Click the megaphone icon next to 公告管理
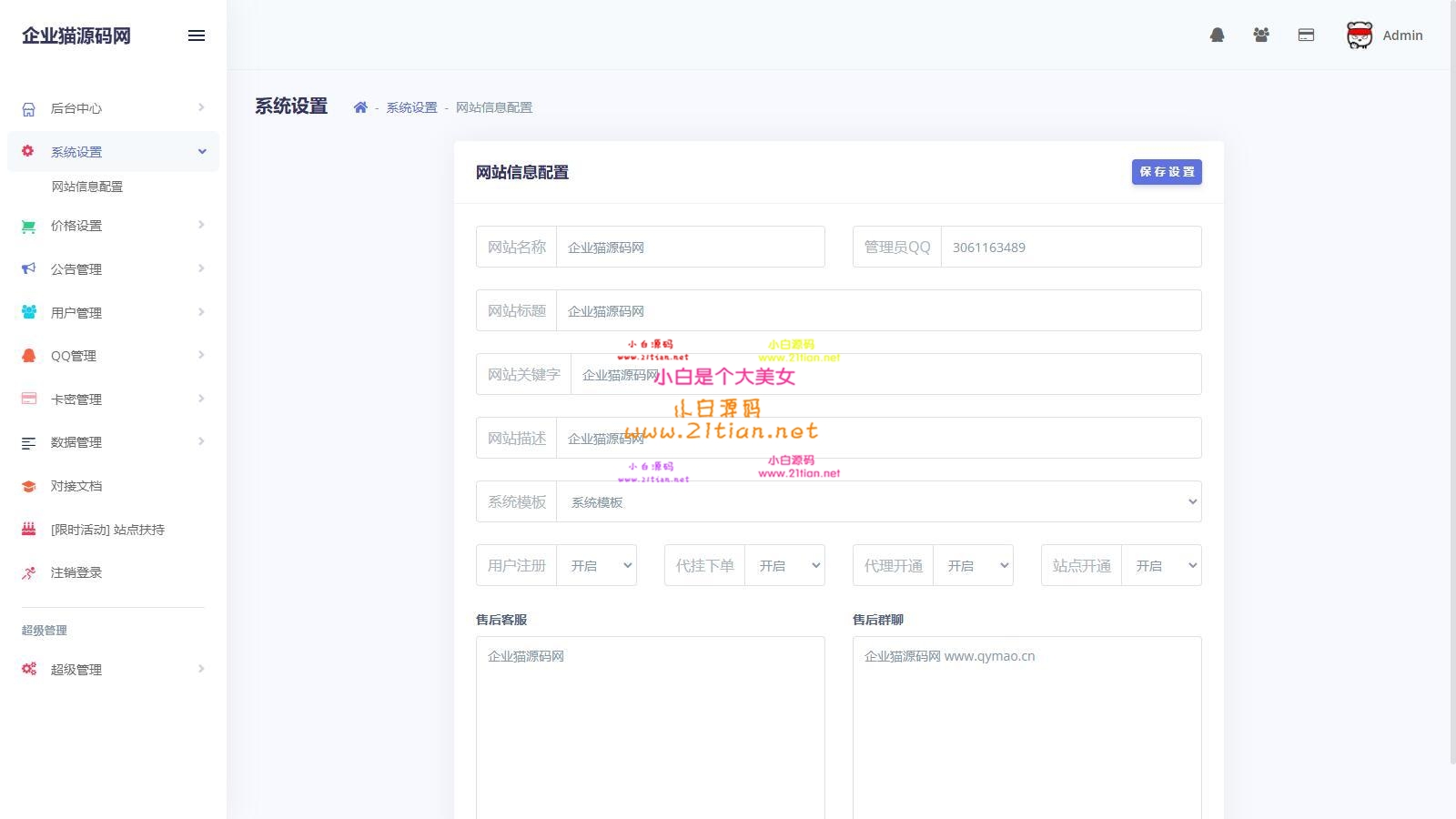1456x819 pixels. (27, 268)
